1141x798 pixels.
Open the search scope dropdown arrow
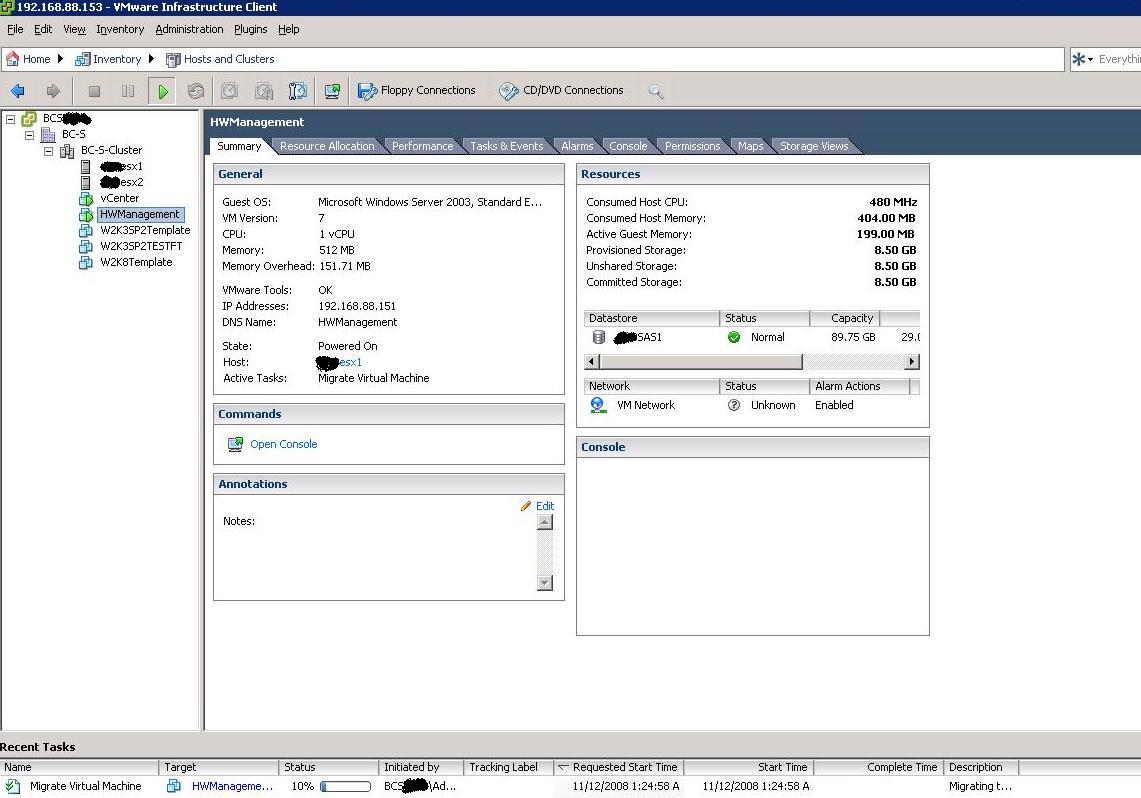coord(1090,60)
